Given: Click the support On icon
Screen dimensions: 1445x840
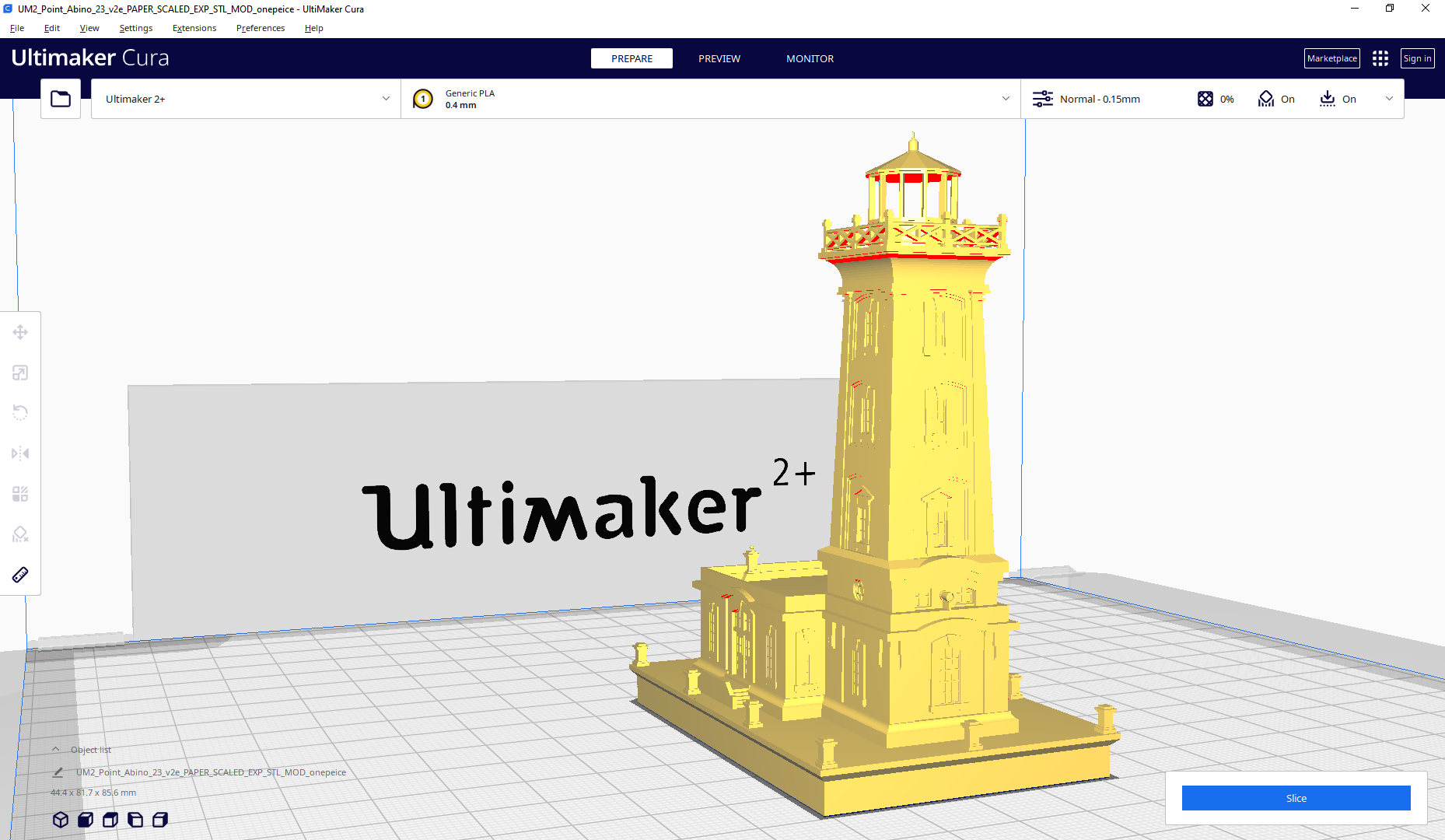Looking at the screenshot, I should [x=1266, y=99].
